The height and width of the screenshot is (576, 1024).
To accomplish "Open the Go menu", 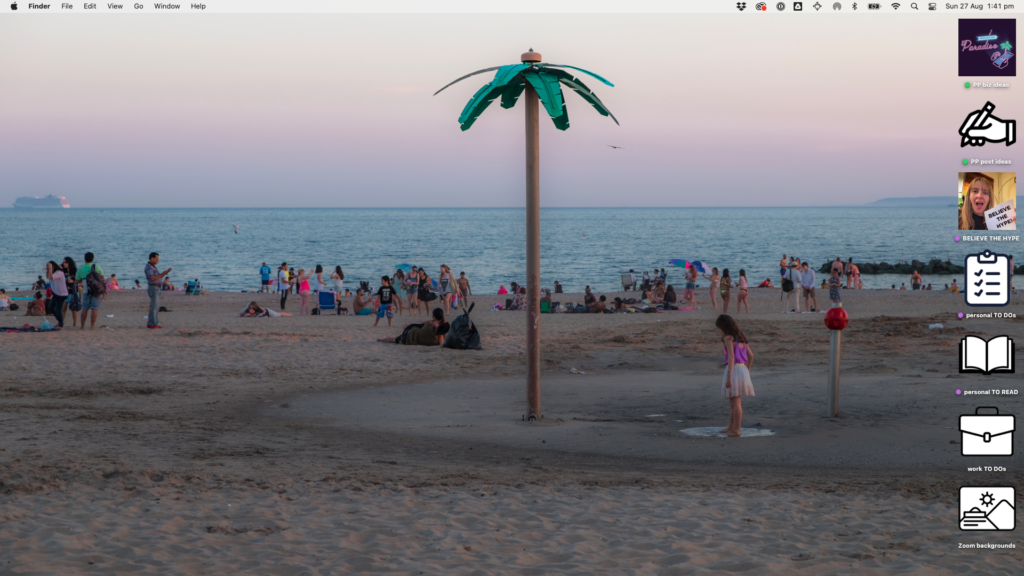I will (139, 6).
